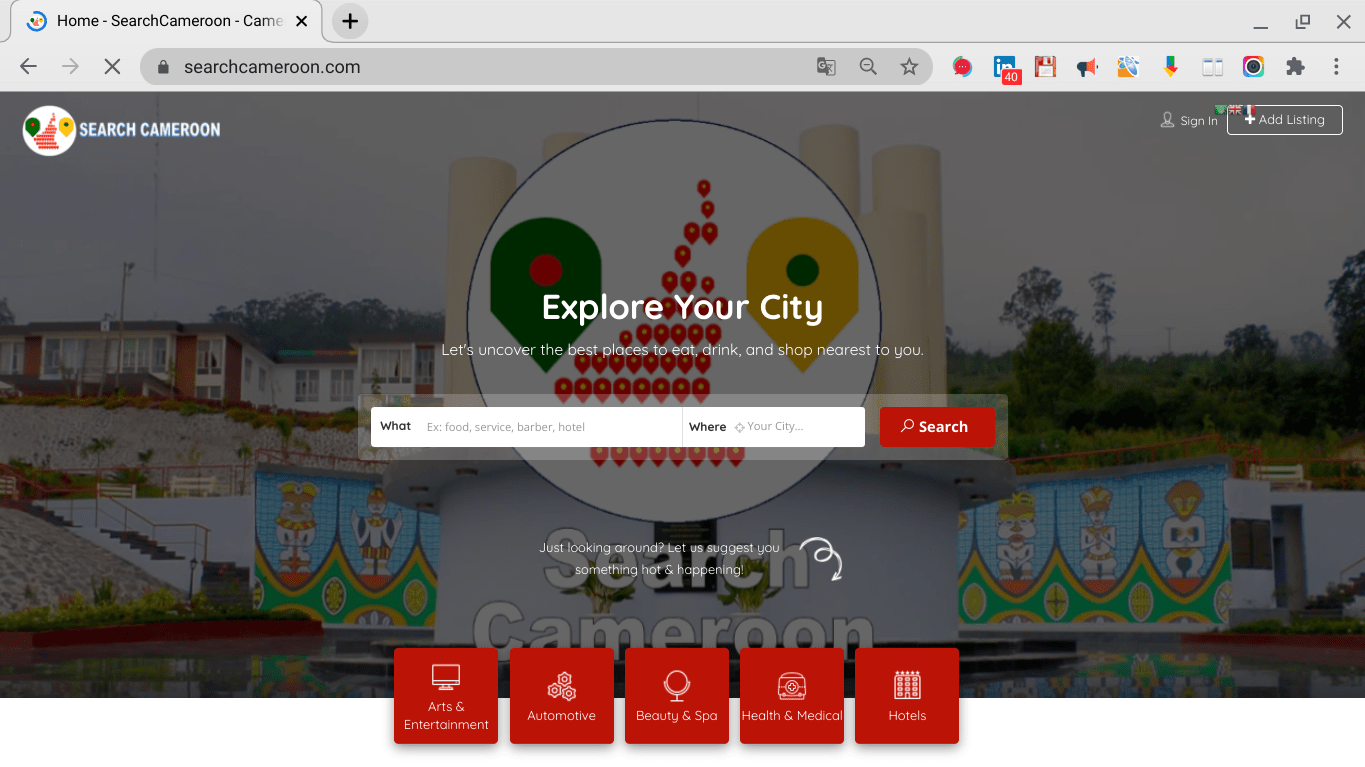Open the Automotive category tile
Viewport: 1365px width, 767px height.
(562, 696)
